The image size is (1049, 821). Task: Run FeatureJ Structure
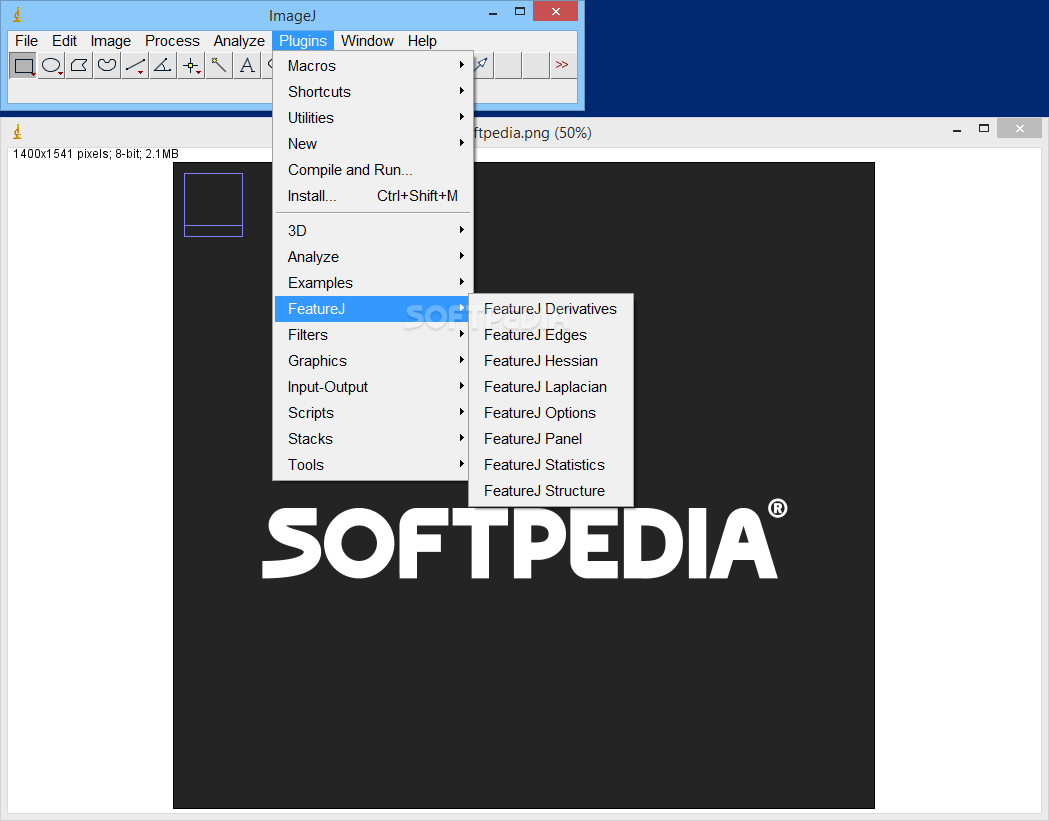[x=551, y=492]
